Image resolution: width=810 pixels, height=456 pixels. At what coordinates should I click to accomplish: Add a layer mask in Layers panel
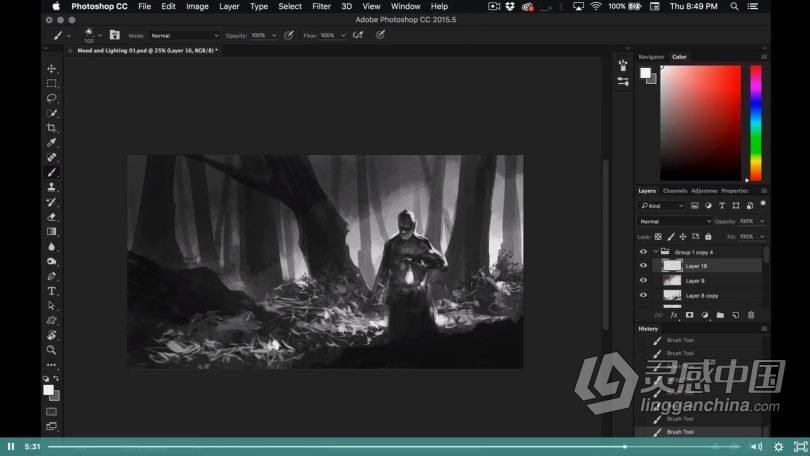coord(689,315)
